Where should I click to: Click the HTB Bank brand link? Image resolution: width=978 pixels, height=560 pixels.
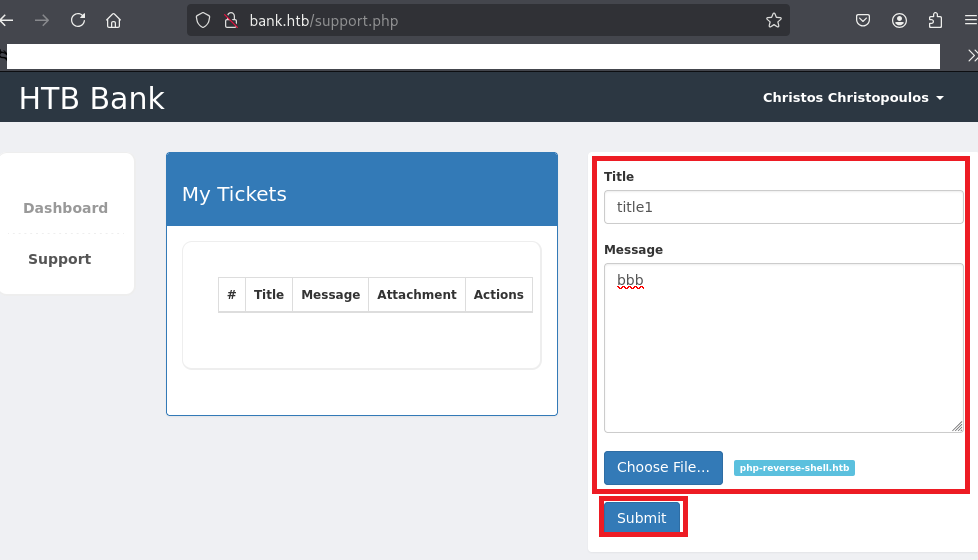coord(92,99)
